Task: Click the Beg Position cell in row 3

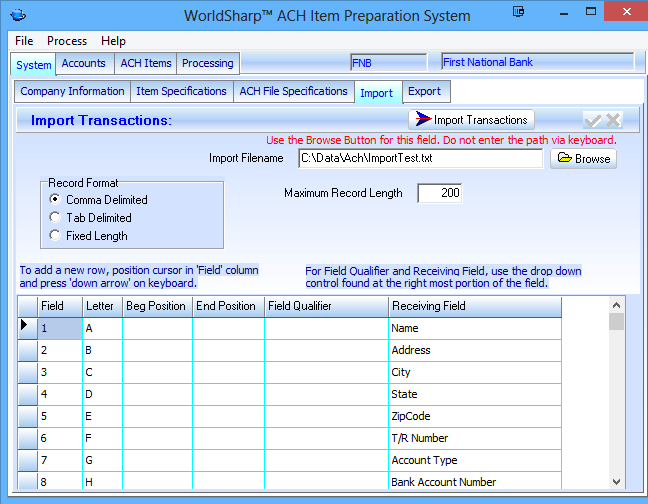Action: pos(157,372)
